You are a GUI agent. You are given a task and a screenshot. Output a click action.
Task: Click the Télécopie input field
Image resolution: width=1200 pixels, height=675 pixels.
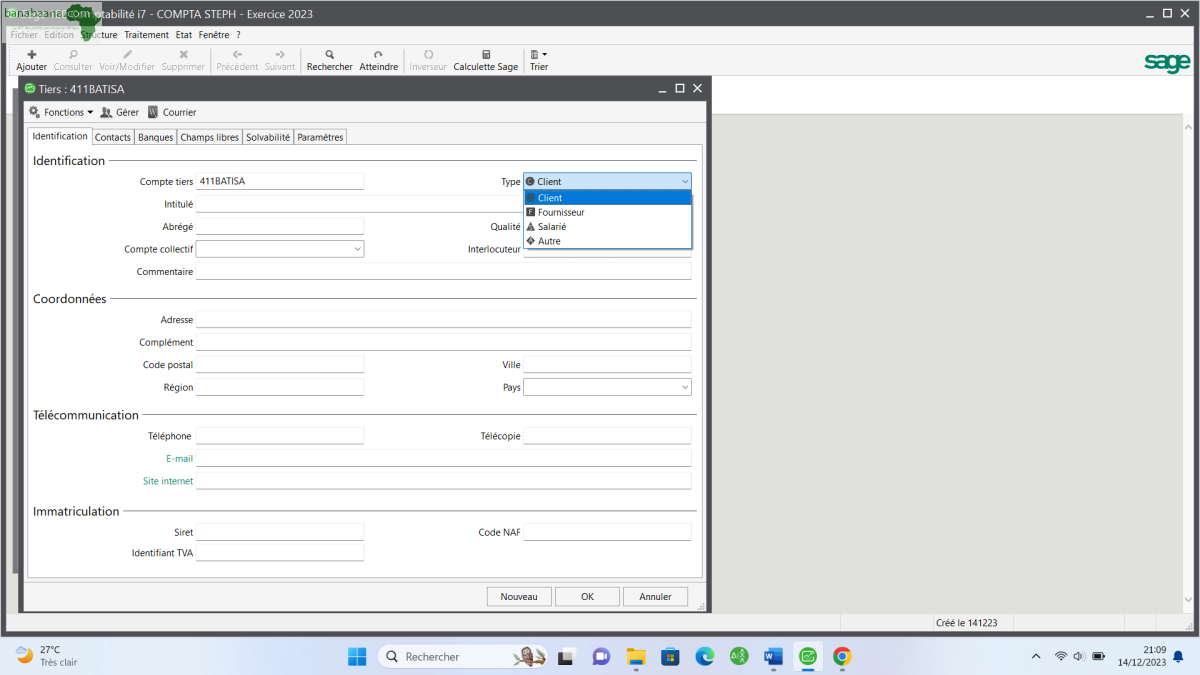[607, 436]
